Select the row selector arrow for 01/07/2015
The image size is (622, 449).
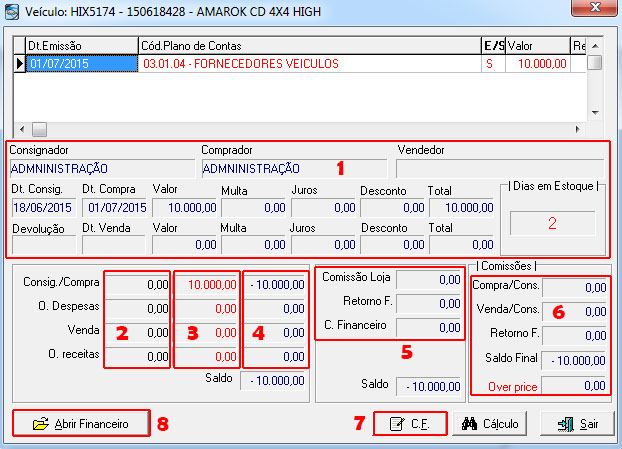pyautogui.click(x=19, y=63)
